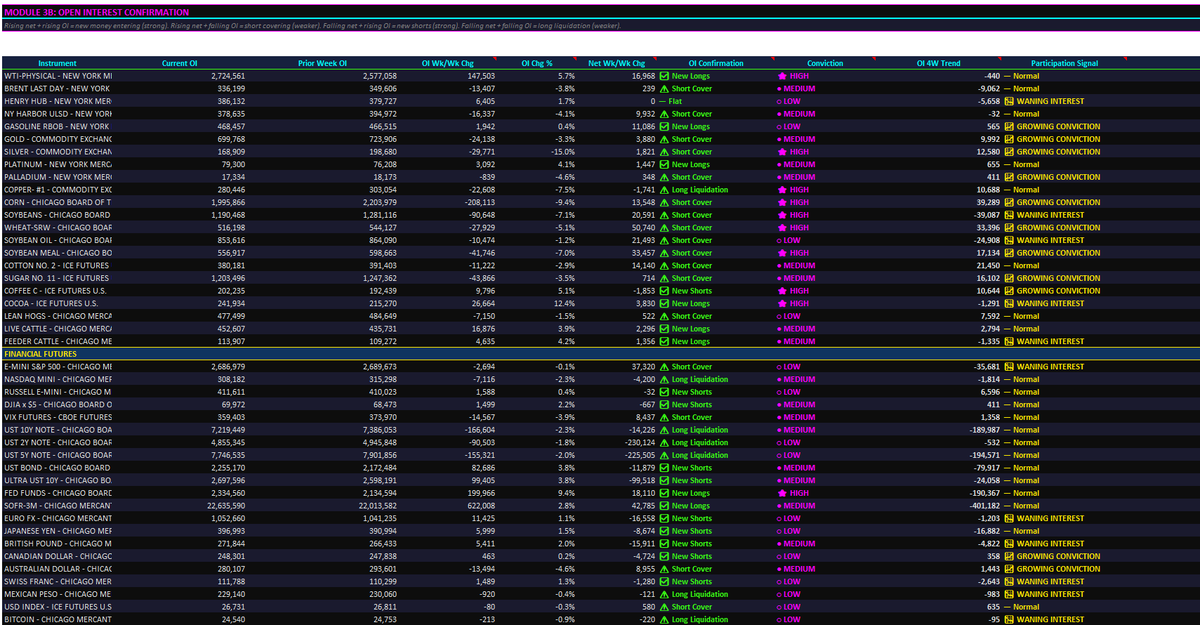Image resolution: width=1200 pixels, height=625 pixels.
Task: Click the Normal signal cell in COTTON NO. 2 row
Action: tap(1064, 265)
